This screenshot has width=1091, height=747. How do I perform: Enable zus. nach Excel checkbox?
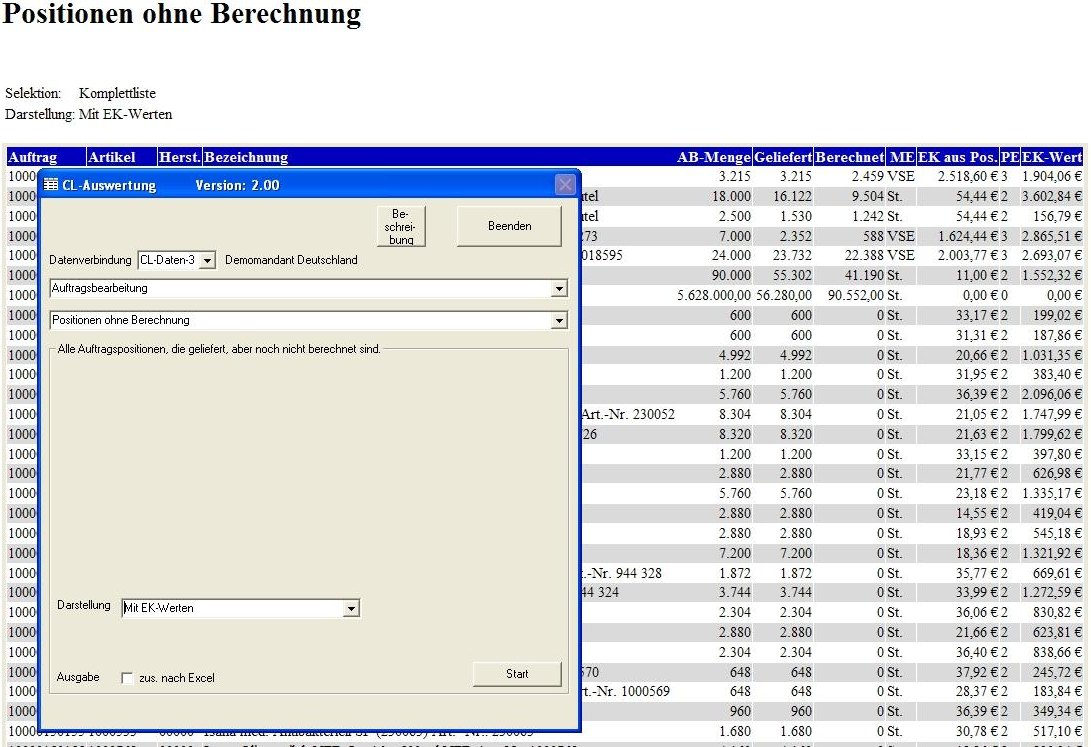(x=127, y=677)
